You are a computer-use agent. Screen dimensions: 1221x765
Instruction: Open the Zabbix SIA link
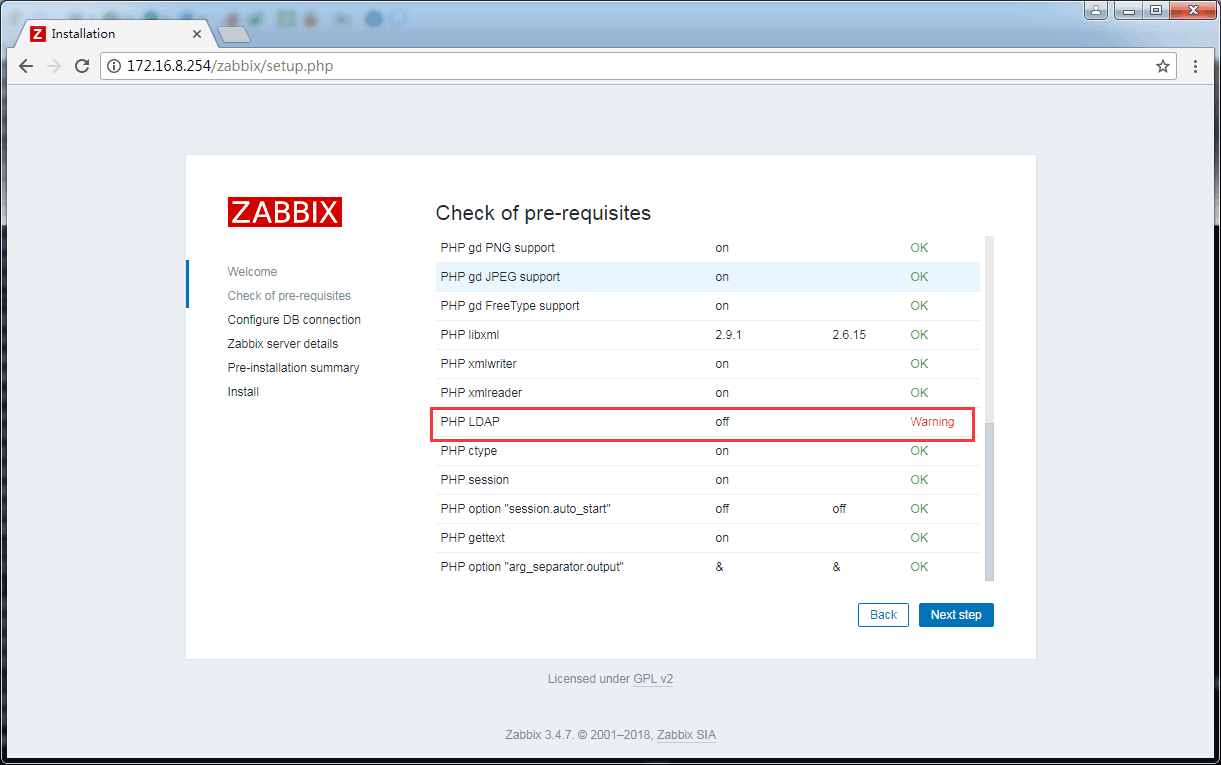(x=686, y=735)
